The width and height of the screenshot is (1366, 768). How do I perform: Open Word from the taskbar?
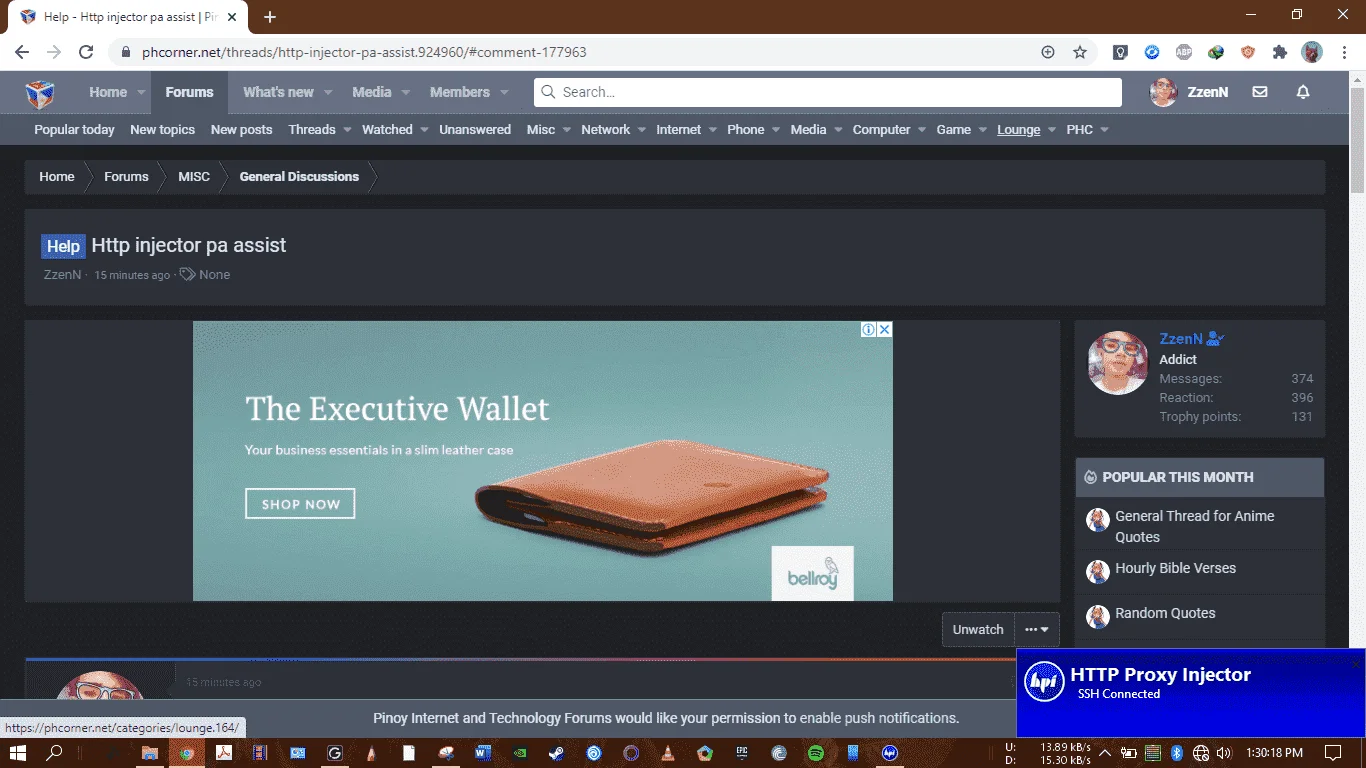tap(483, 753)
